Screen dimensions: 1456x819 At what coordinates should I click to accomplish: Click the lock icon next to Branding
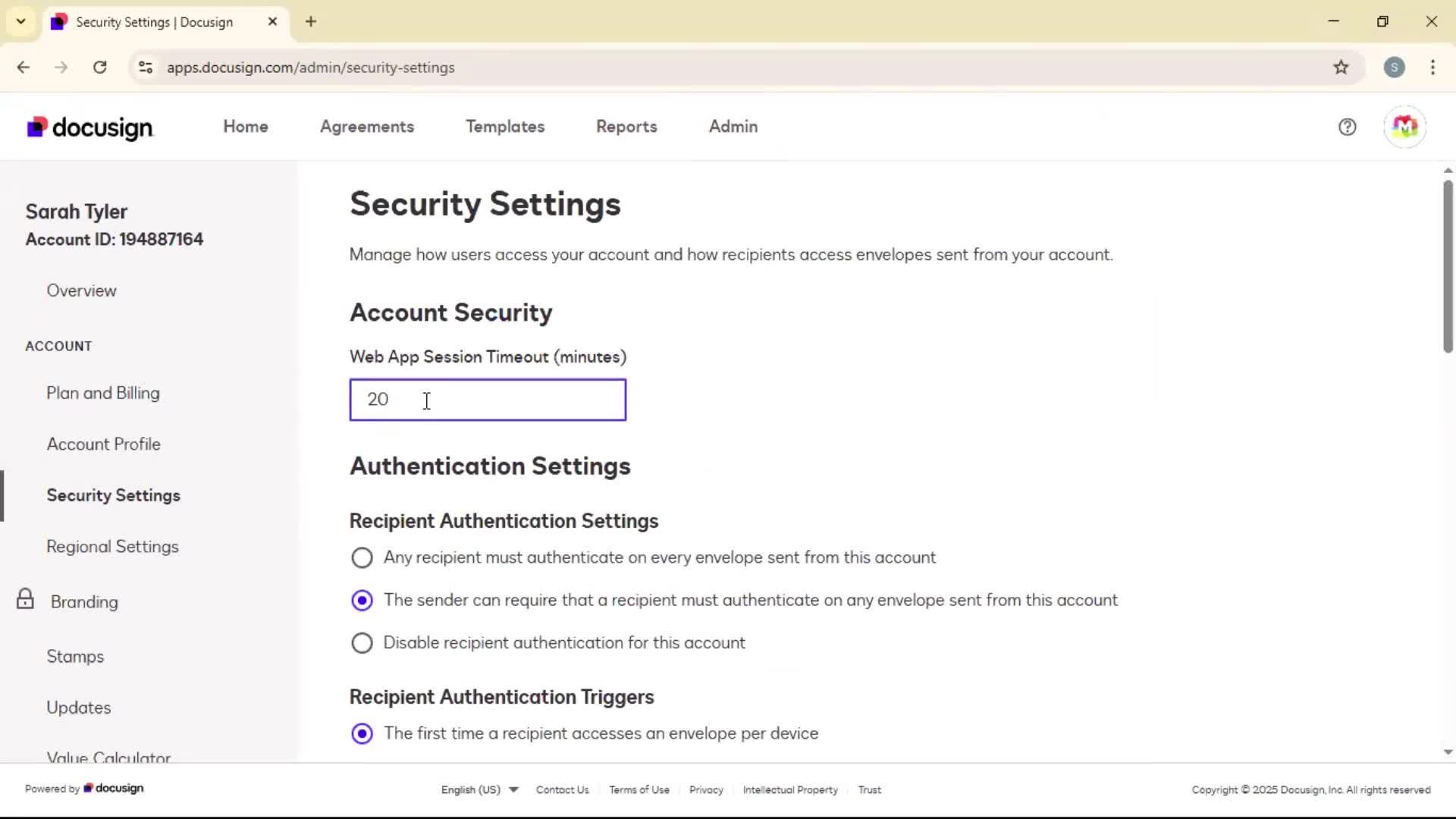click(25, 599)
